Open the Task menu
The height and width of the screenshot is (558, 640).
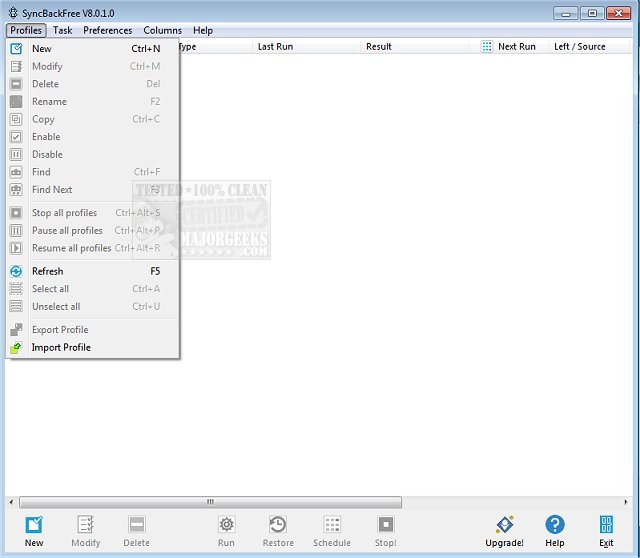pyautogui.click(x=62, y=31)
